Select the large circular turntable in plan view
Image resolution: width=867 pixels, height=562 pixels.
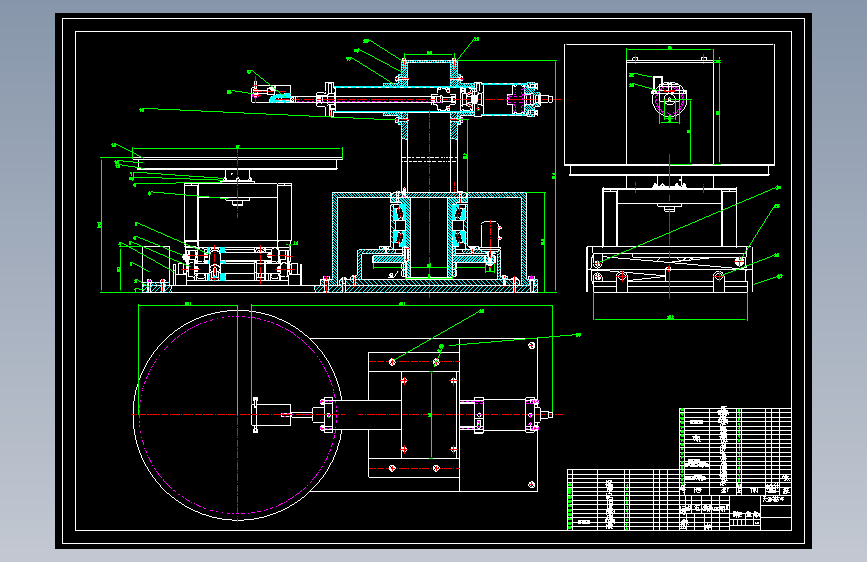tap(238, 415)
